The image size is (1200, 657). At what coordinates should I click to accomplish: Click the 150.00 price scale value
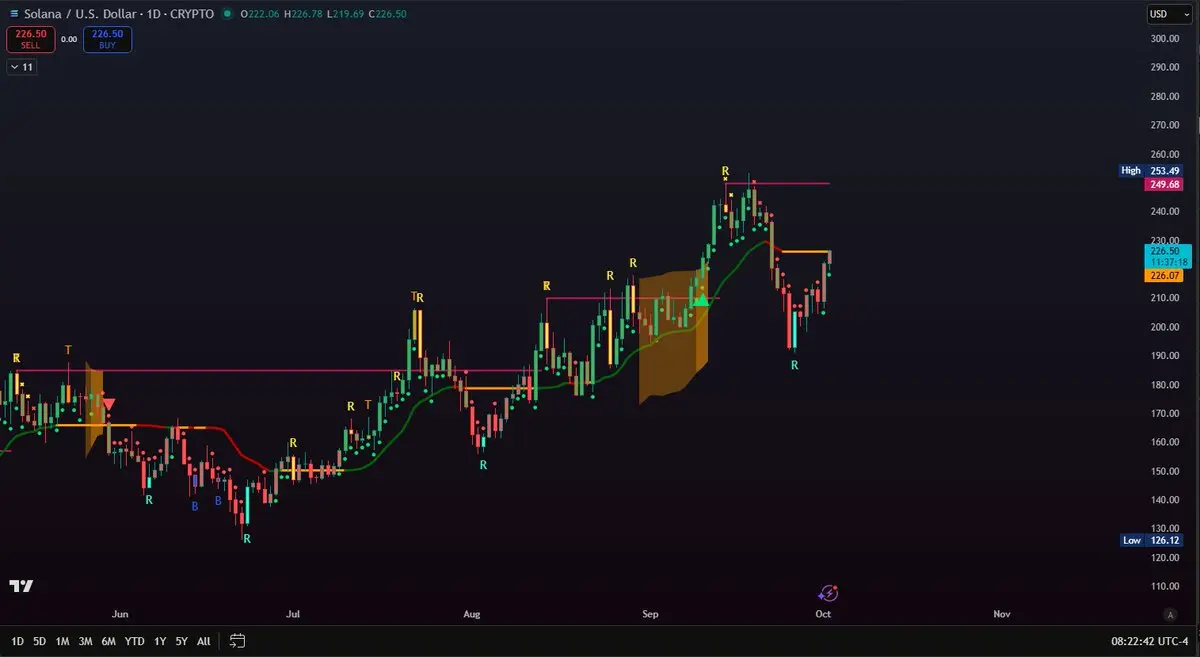click(x=1165, y=471)
